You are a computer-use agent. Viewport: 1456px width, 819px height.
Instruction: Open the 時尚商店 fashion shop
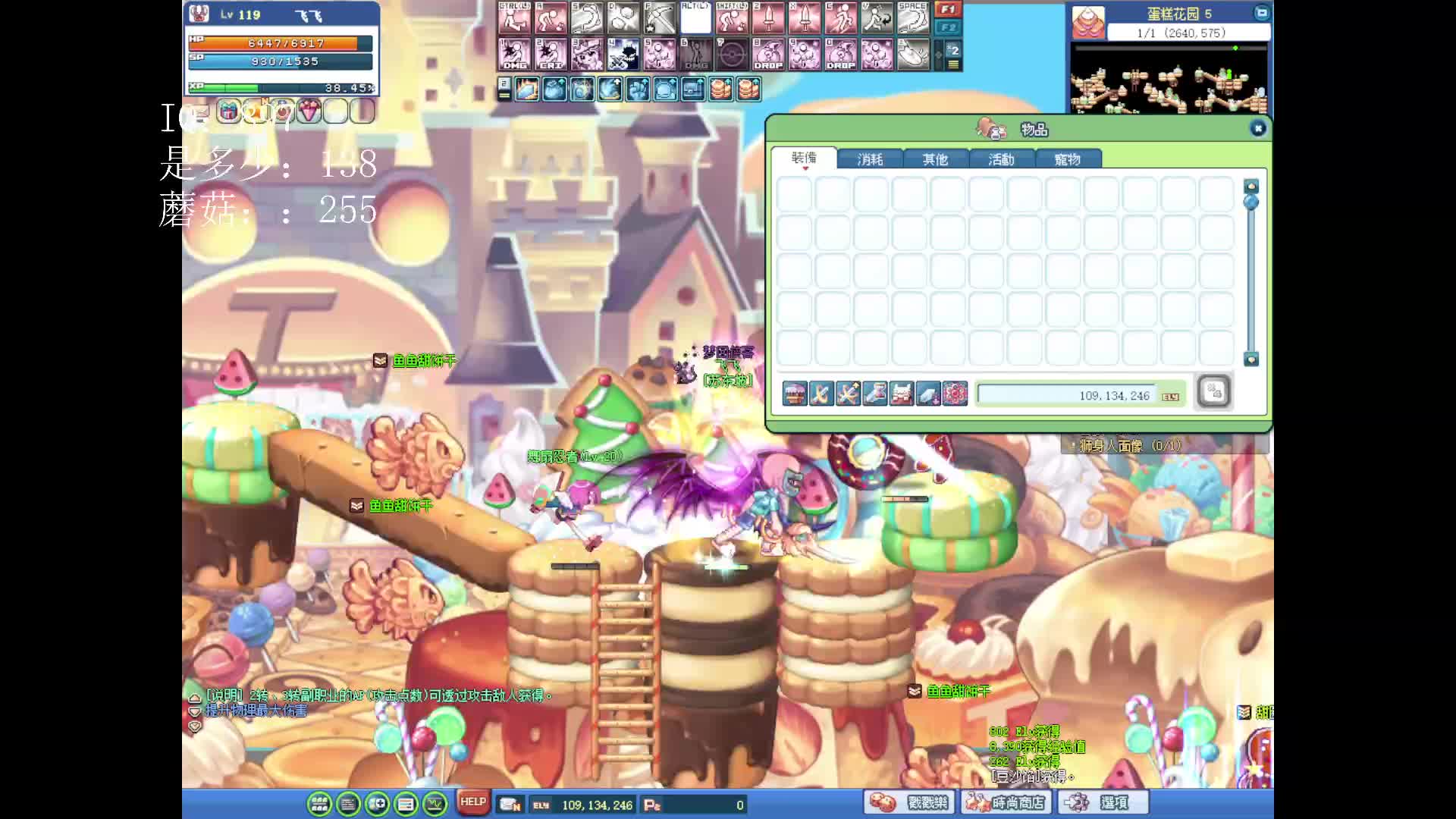click(x=1006, y=802)
